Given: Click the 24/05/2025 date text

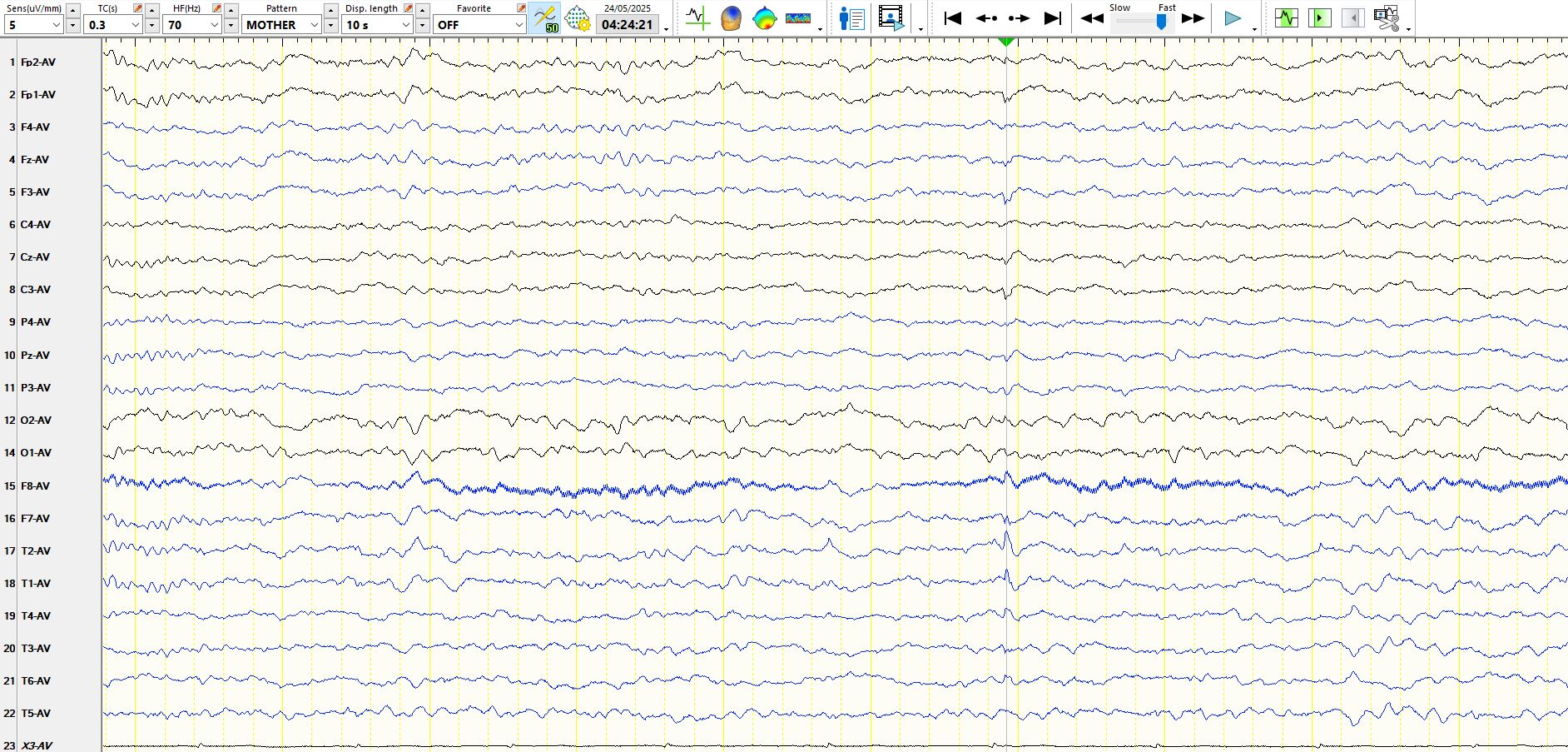Looking at the screenshot, I should click(628, 8).
